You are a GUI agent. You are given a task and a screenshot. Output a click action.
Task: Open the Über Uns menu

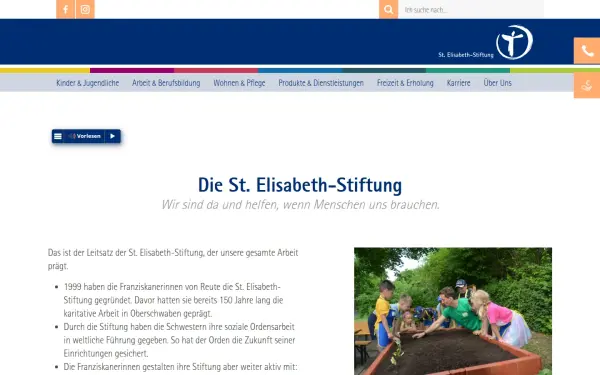coord(497,83)
